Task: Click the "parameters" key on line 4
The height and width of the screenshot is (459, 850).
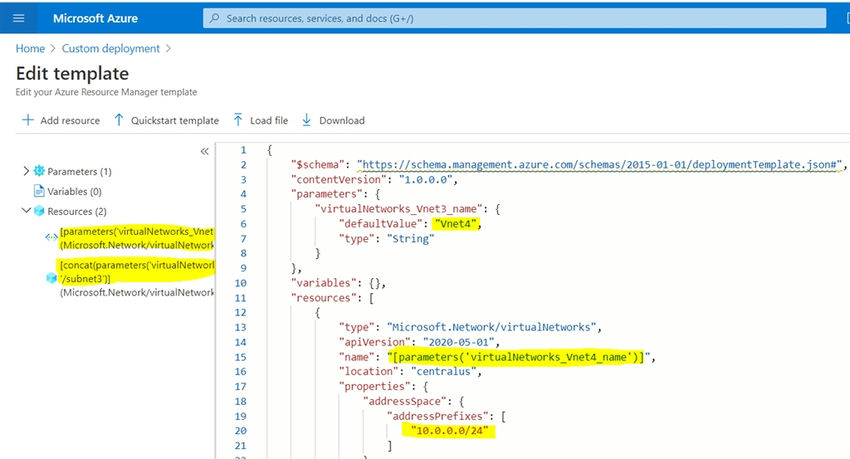Action: [327, 194]
